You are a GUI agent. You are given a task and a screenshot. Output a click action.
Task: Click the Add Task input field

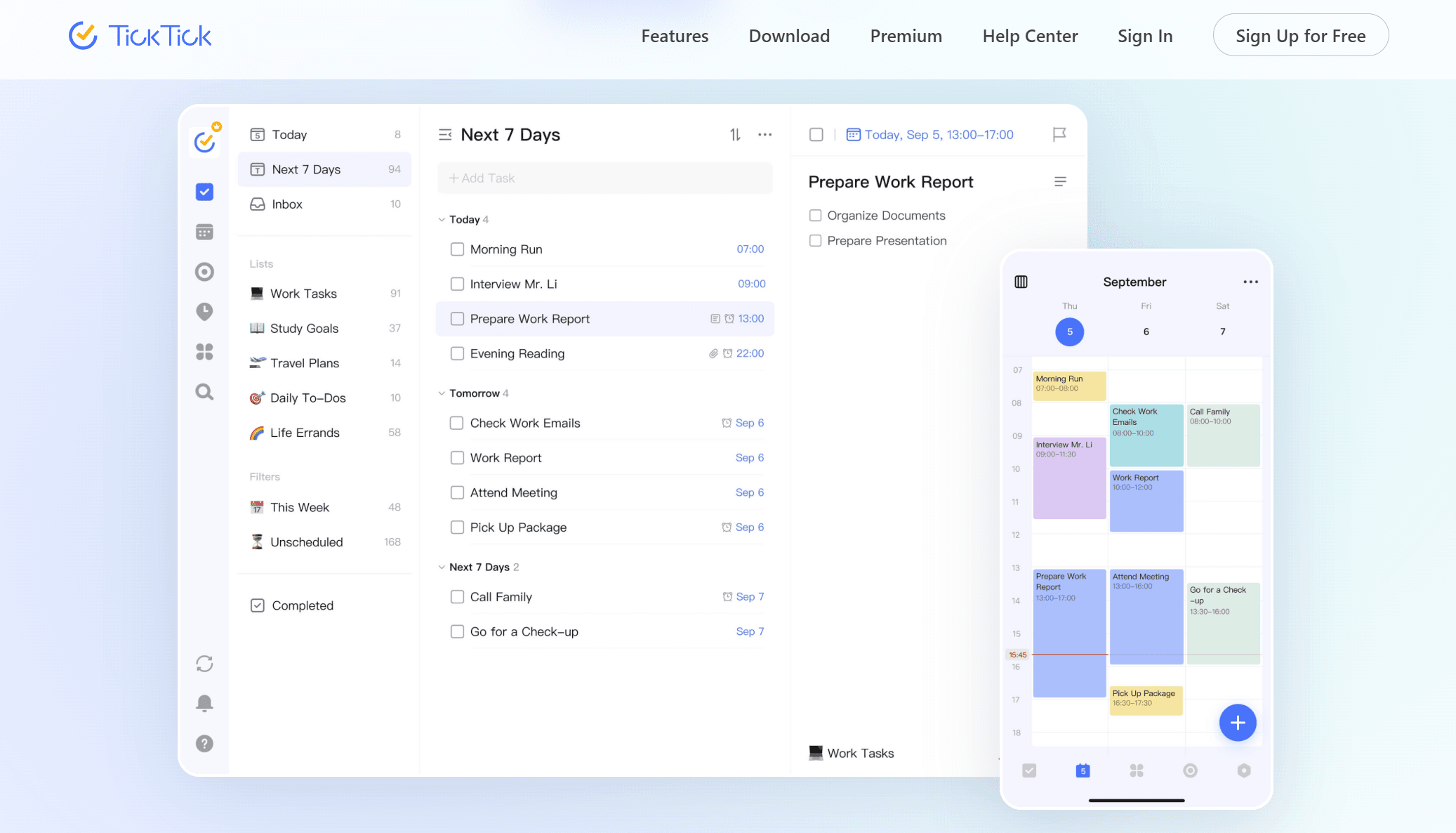(x=605, y=177)
